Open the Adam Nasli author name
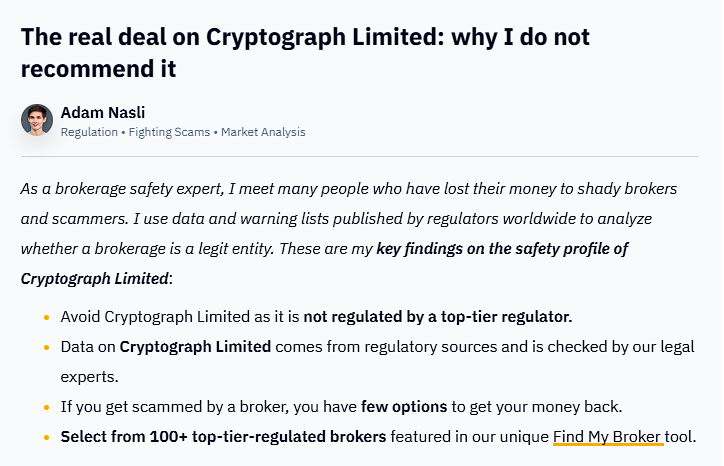724x466 pixels. (103, 112)
